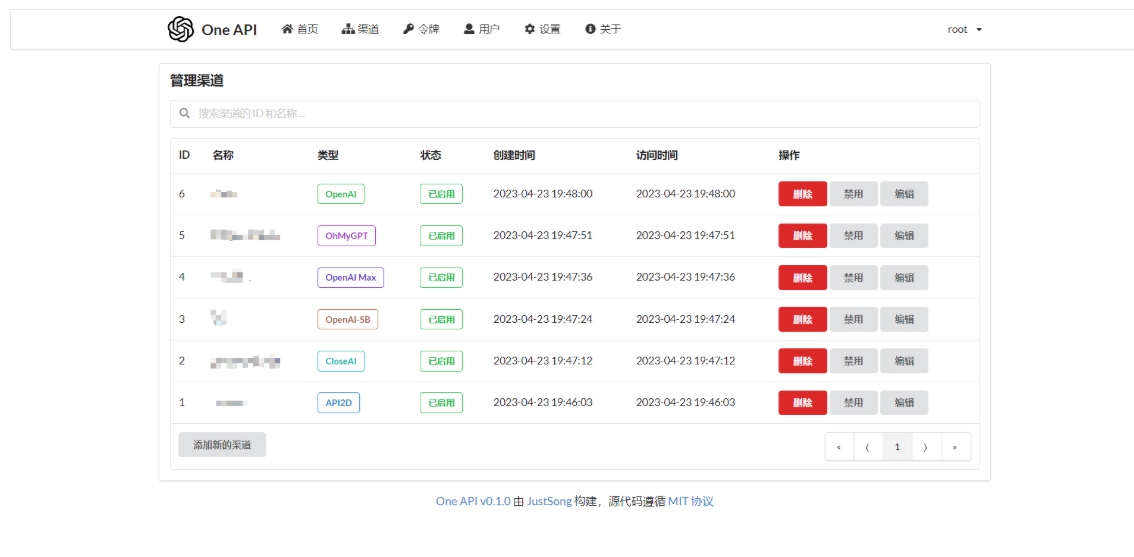Jump to last page with » button

click(x=955, y=447)
